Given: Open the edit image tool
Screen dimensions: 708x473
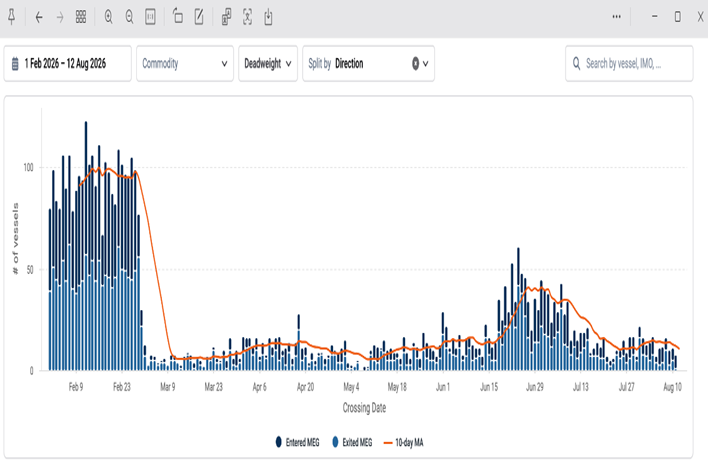Looking at the screenshot, I should click(199, 17).
